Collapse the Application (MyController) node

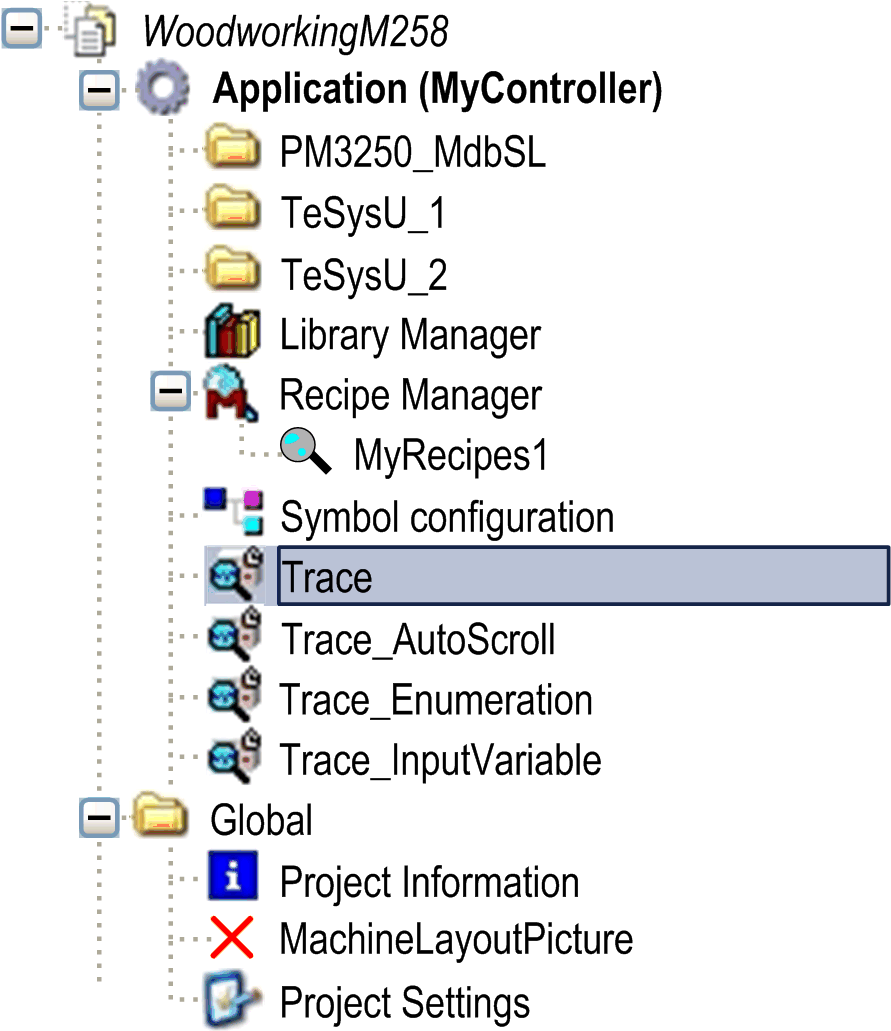pyautogui.click(x=97, y=91)
